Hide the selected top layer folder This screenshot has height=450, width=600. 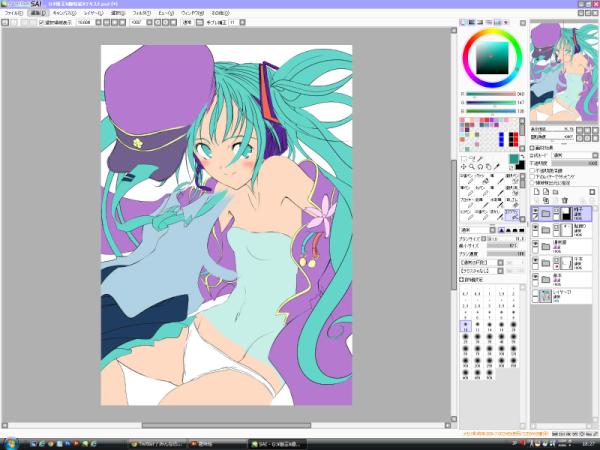535,210
